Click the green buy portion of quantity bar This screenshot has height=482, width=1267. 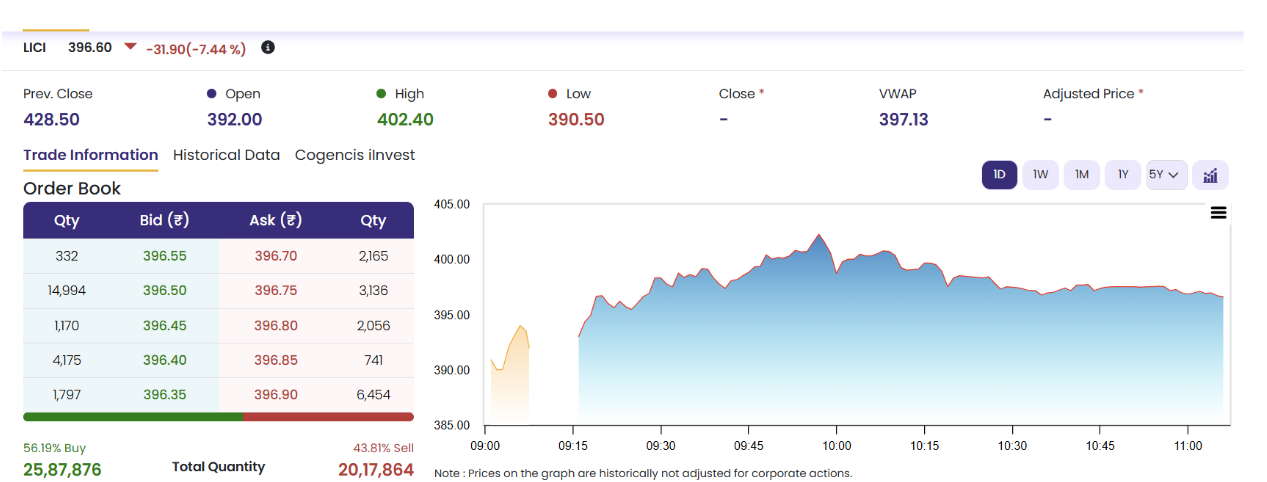coord(133,417)
